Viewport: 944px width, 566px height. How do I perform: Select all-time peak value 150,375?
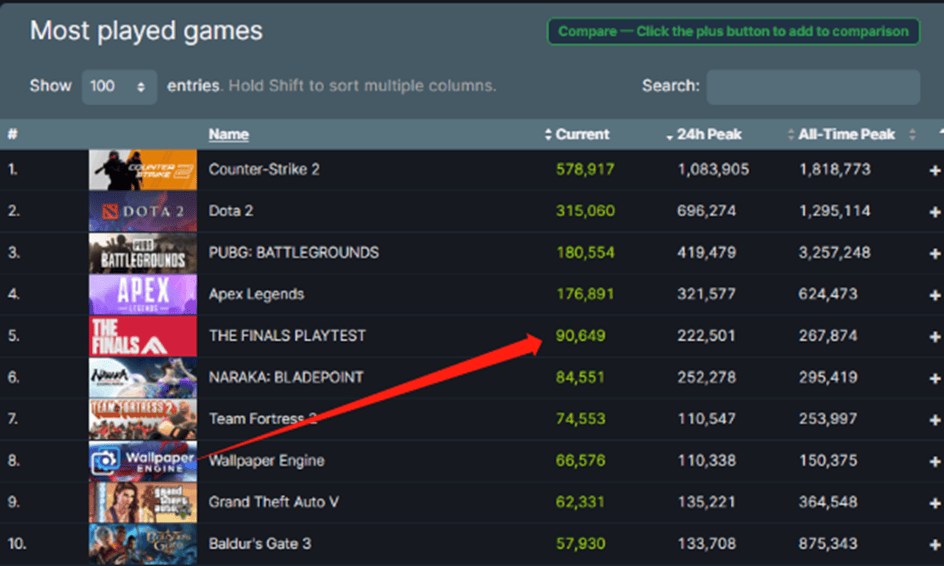coord(828,460)
